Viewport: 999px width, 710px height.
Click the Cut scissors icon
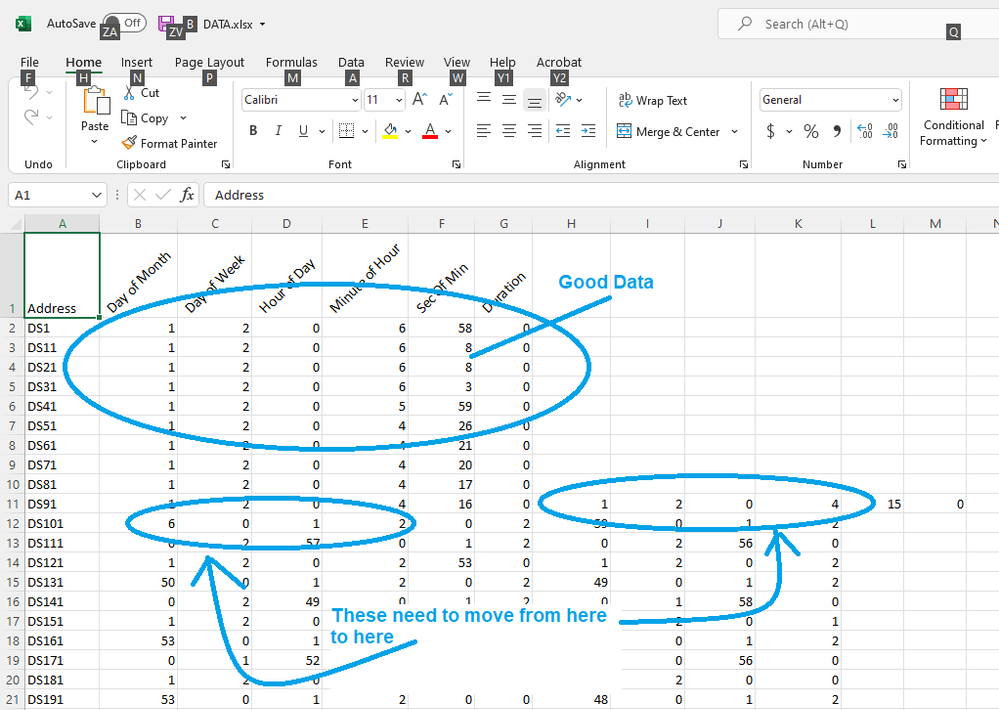(x=127, y=92)
